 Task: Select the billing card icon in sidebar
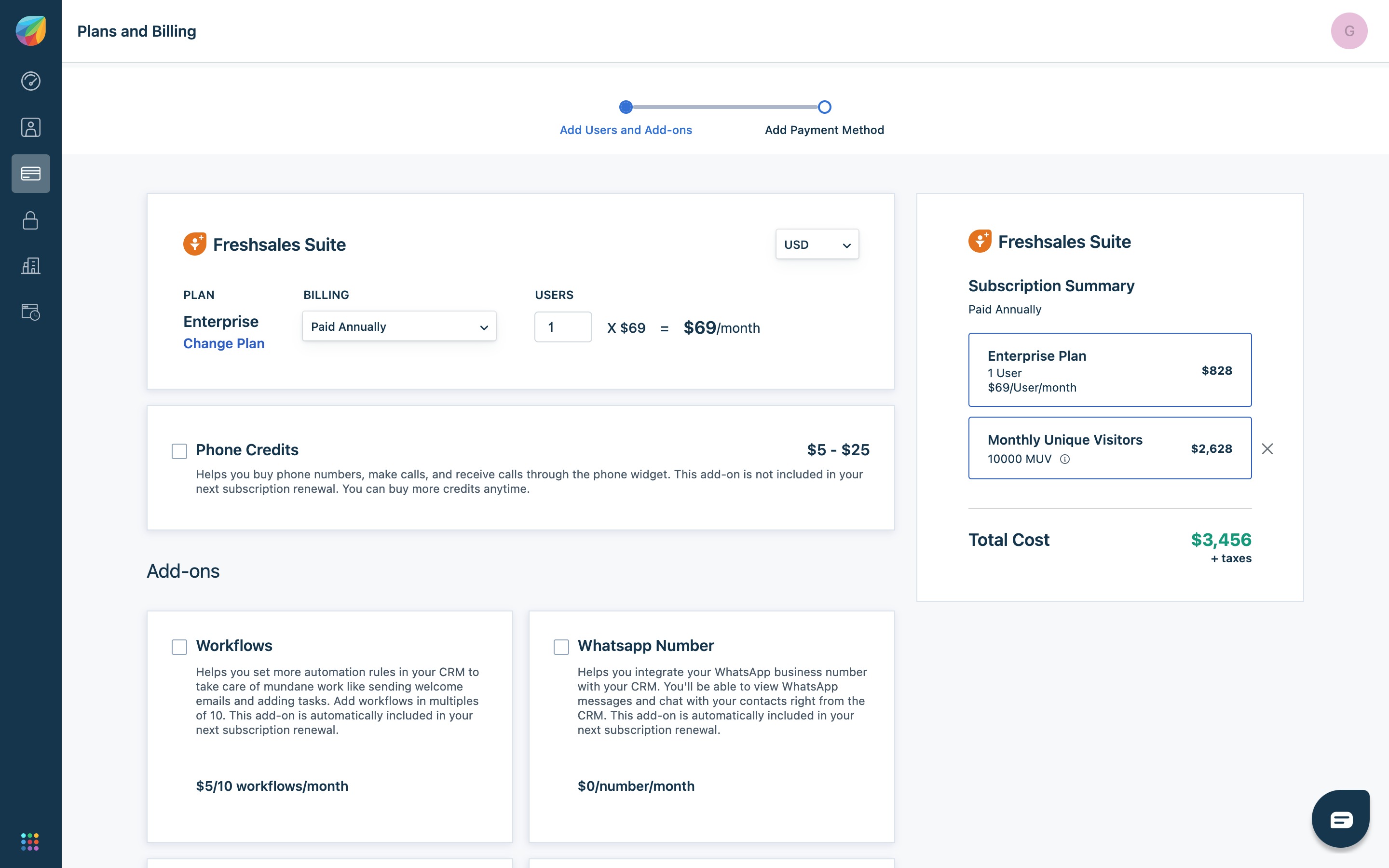[x=30, y=174]
